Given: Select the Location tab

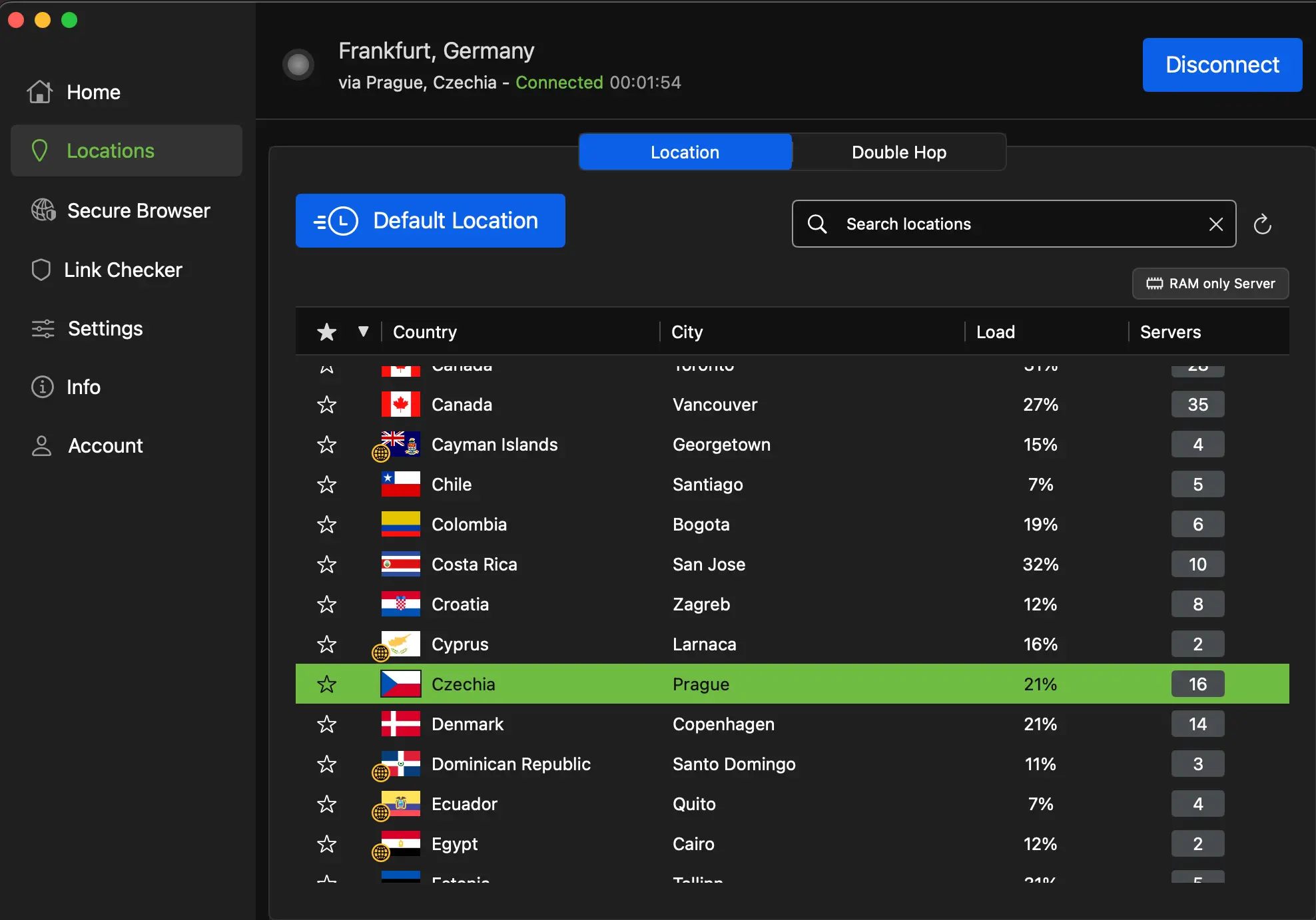Looking at the screenshot, I should tap(685, 152).
